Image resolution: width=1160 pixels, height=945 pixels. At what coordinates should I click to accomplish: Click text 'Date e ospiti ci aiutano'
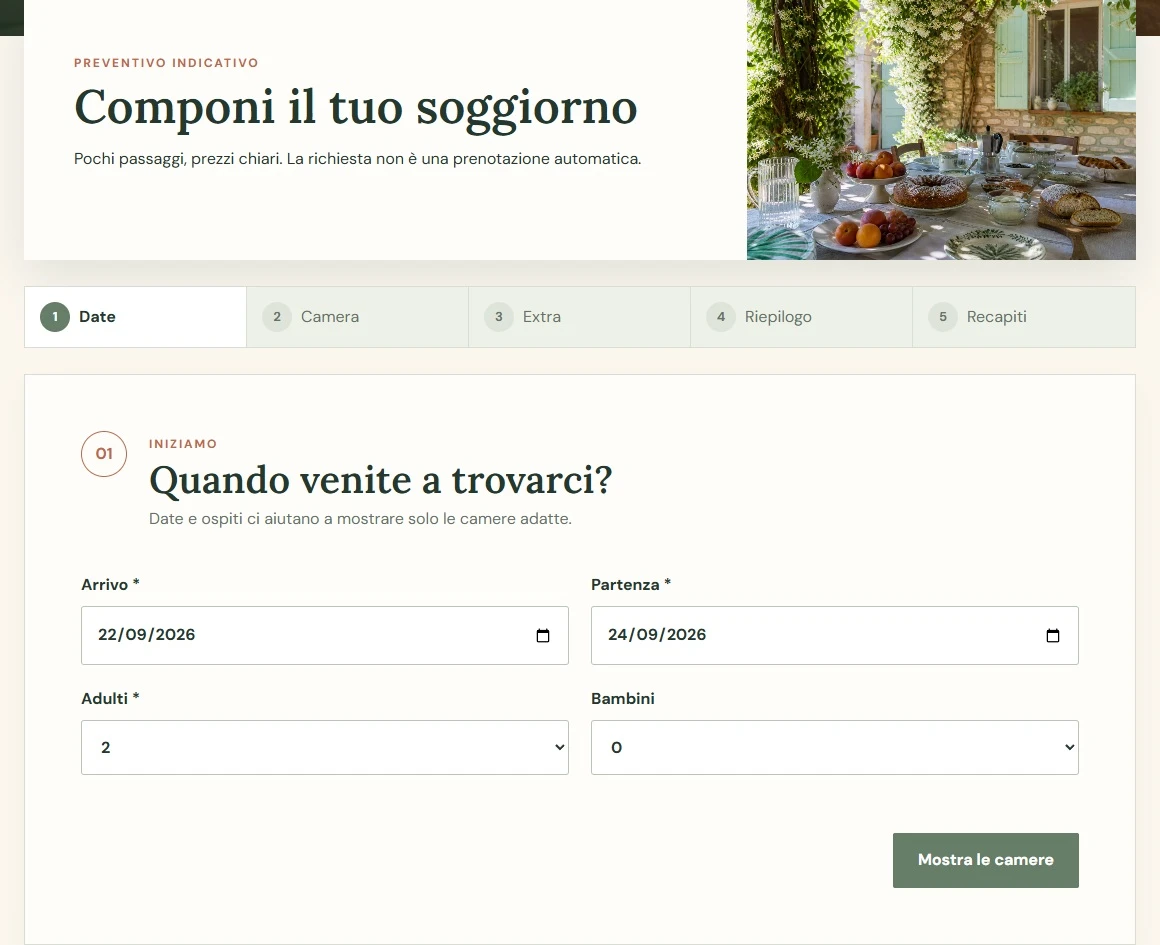tap(233, 519)
